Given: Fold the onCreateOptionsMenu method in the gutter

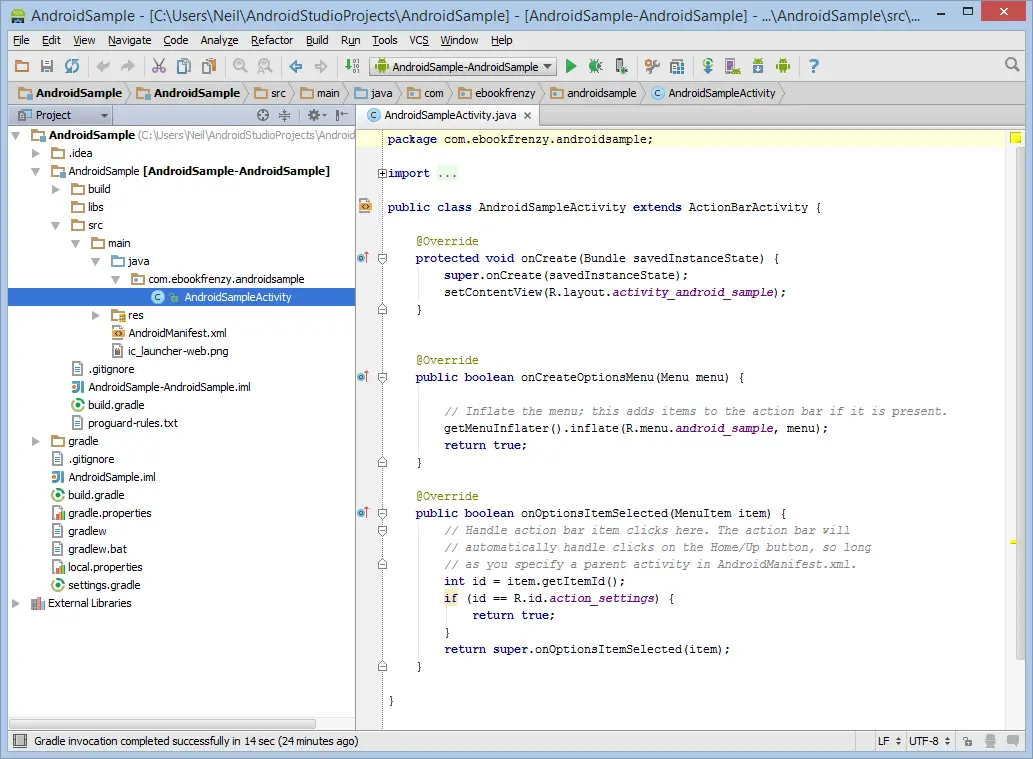Looking at the screenshot, I should click(382, 377).
